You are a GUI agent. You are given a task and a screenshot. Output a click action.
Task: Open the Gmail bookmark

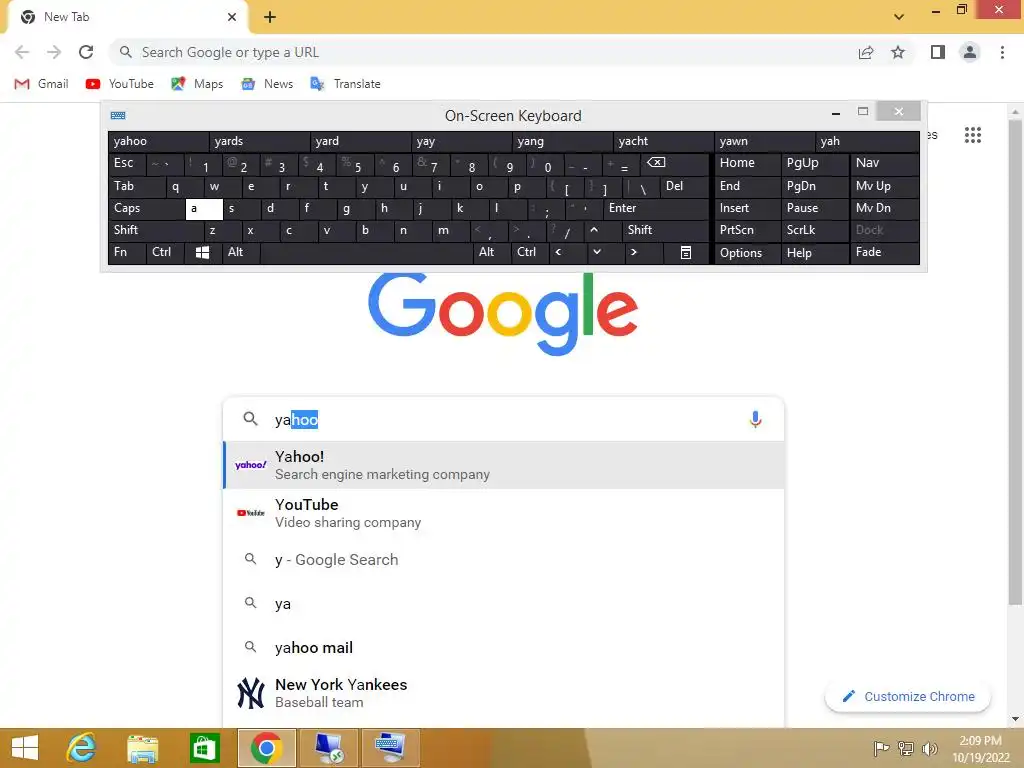pos(42,84)
